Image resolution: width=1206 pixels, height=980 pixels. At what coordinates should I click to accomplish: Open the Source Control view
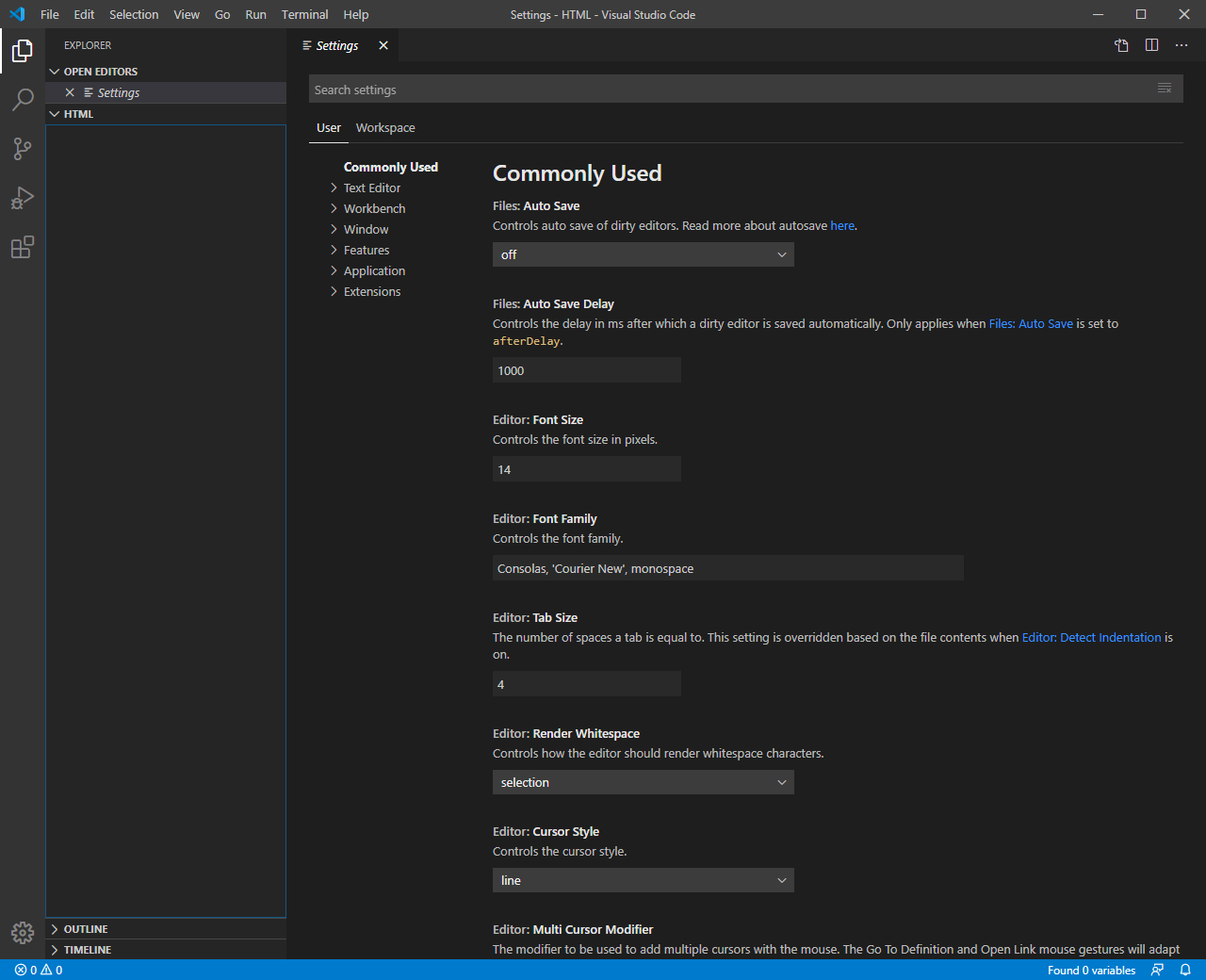pos(23,149)
